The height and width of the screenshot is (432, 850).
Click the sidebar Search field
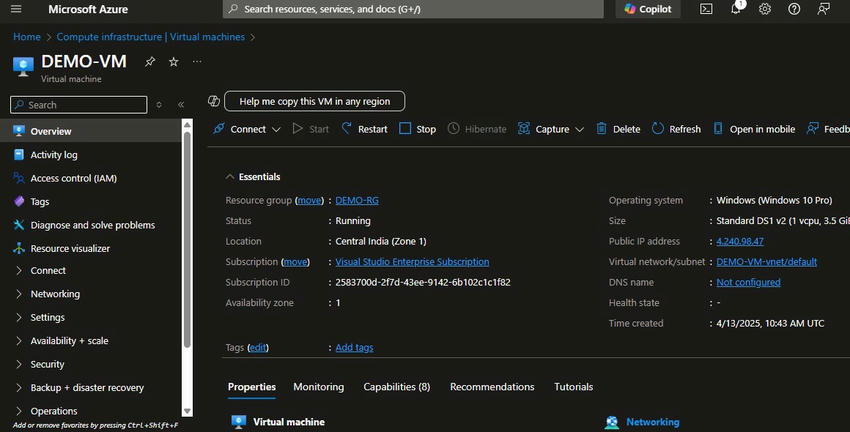(79, 105)
